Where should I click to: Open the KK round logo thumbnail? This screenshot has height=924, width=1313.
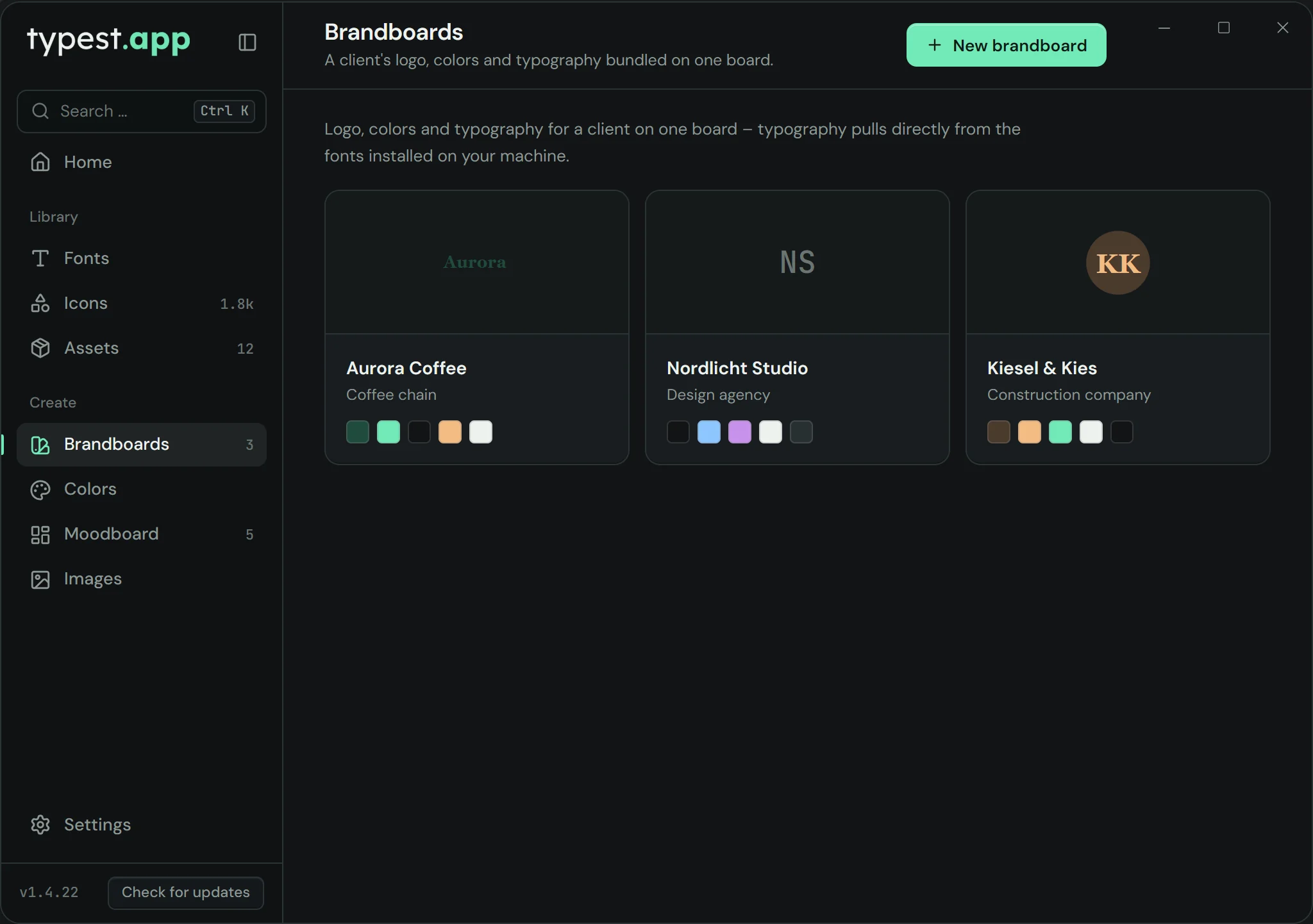[1118, 263]
